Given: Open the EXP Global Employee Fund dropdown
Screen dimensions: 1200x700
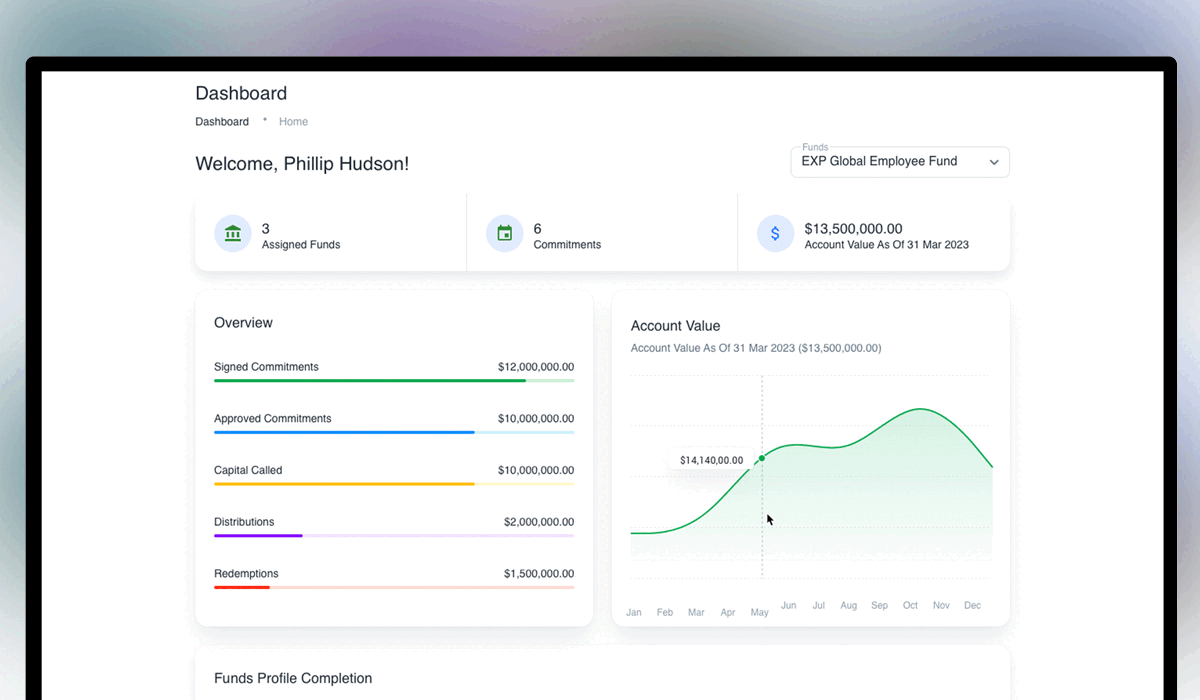Looking at the screenshot, I should [x=900, y=162].
